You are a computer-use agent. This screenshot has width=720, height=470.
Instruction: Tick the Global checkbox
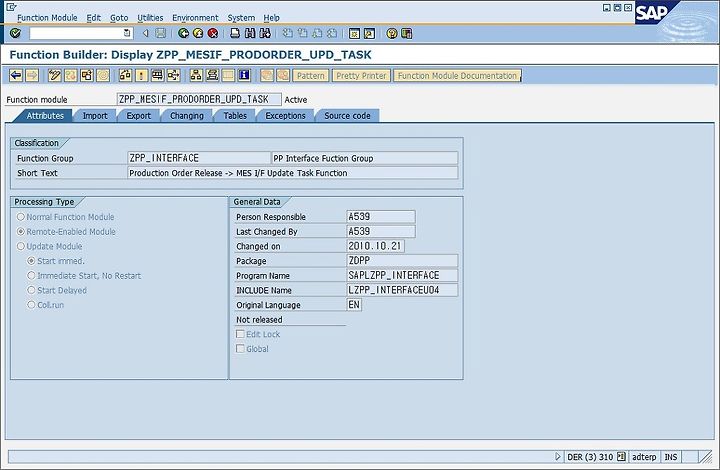coord(240,348)
